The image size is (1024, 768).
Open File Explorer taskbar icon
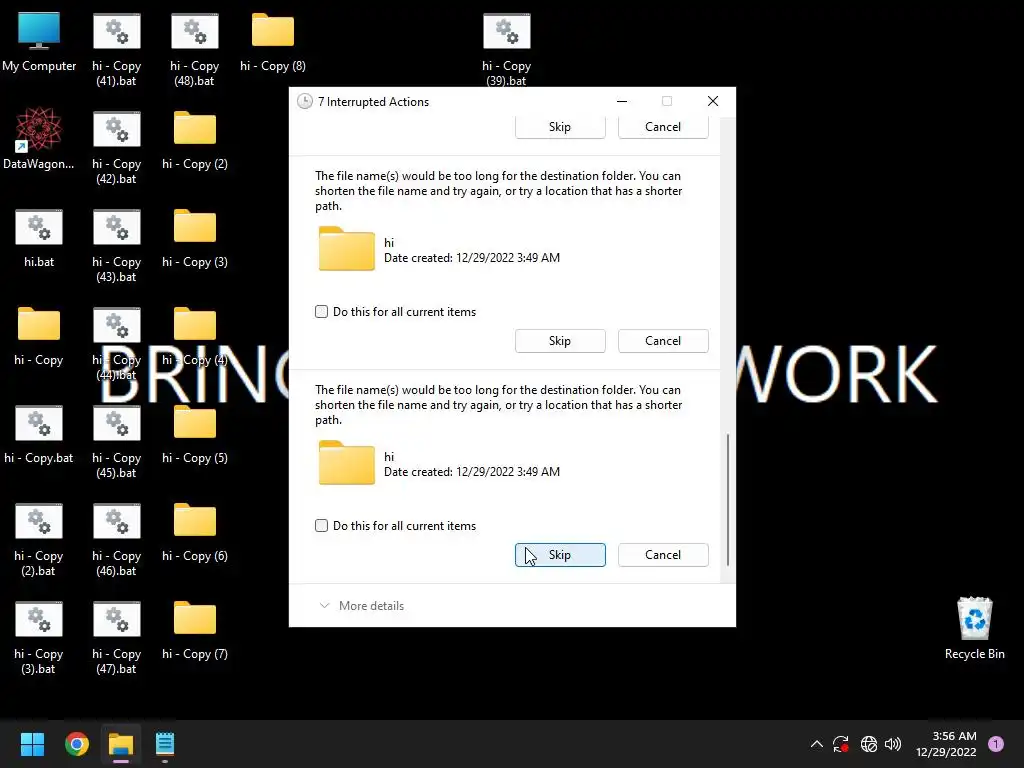click(x=121, y=744)
